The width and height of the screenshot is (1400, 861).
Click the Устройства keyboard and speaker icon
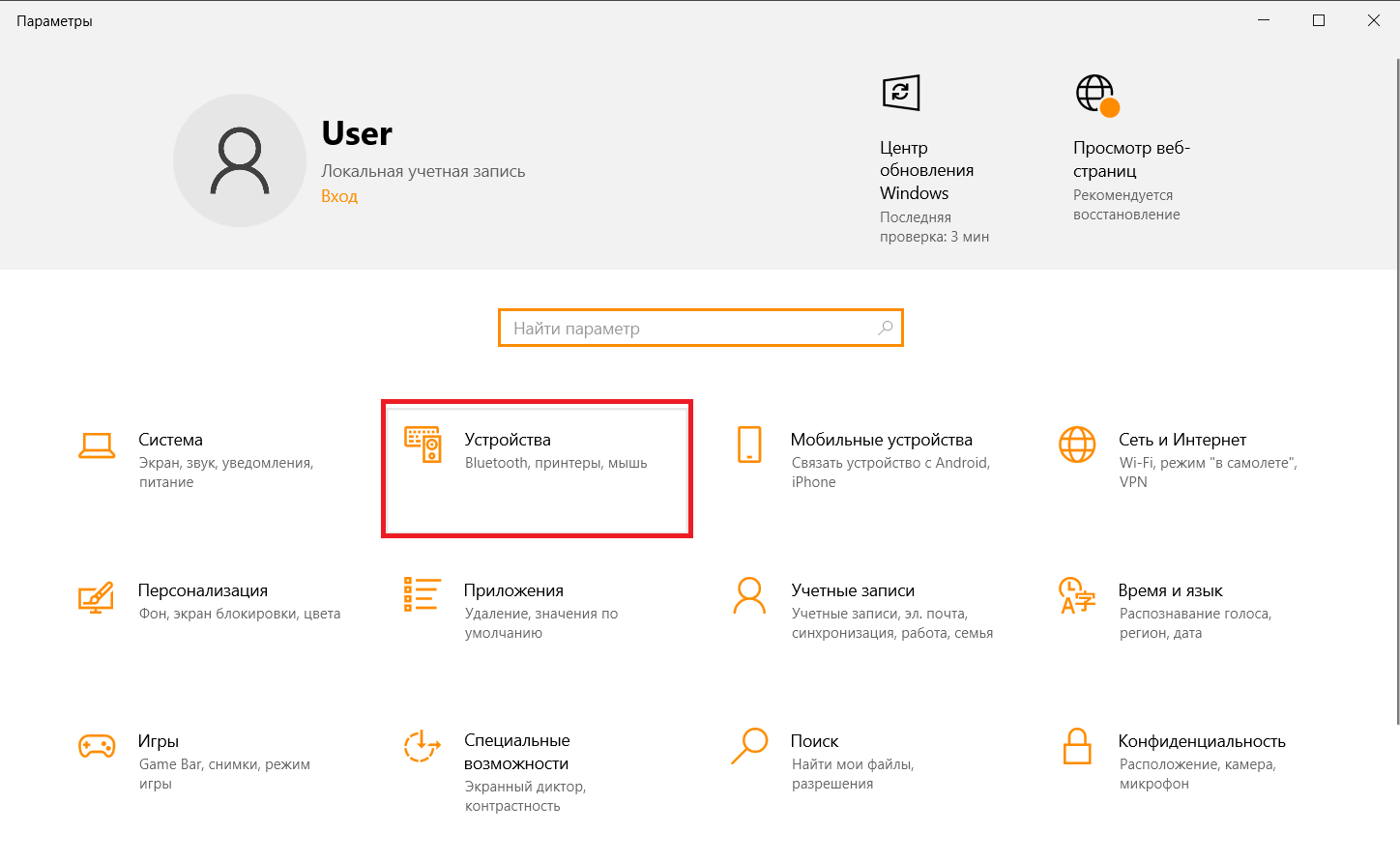click(x=423, y=445)
